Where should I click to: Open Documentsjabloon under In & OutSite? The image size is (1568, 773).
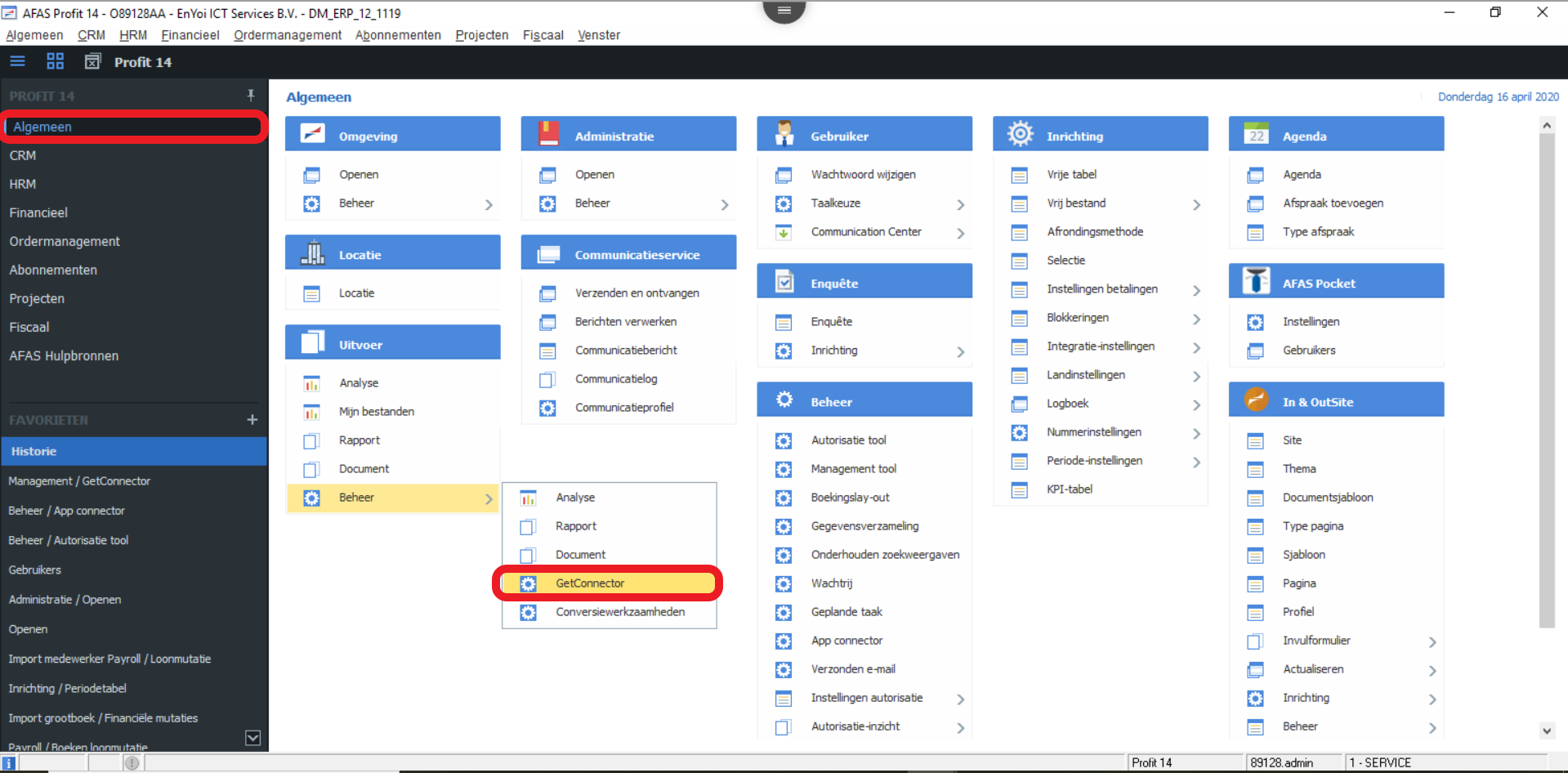[x=1327, y=497]
